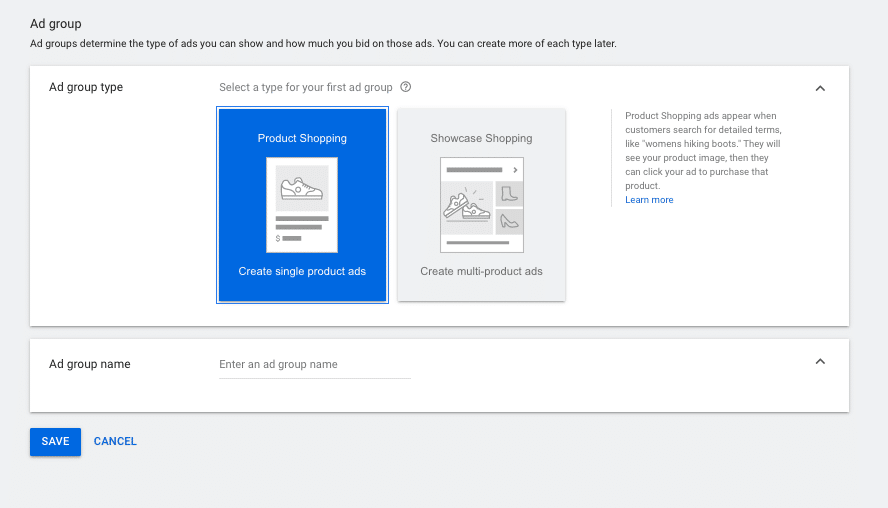Click the dollar price line in Product illustration
This screenshot has height=508, width=888.
(x=289, y=238)
